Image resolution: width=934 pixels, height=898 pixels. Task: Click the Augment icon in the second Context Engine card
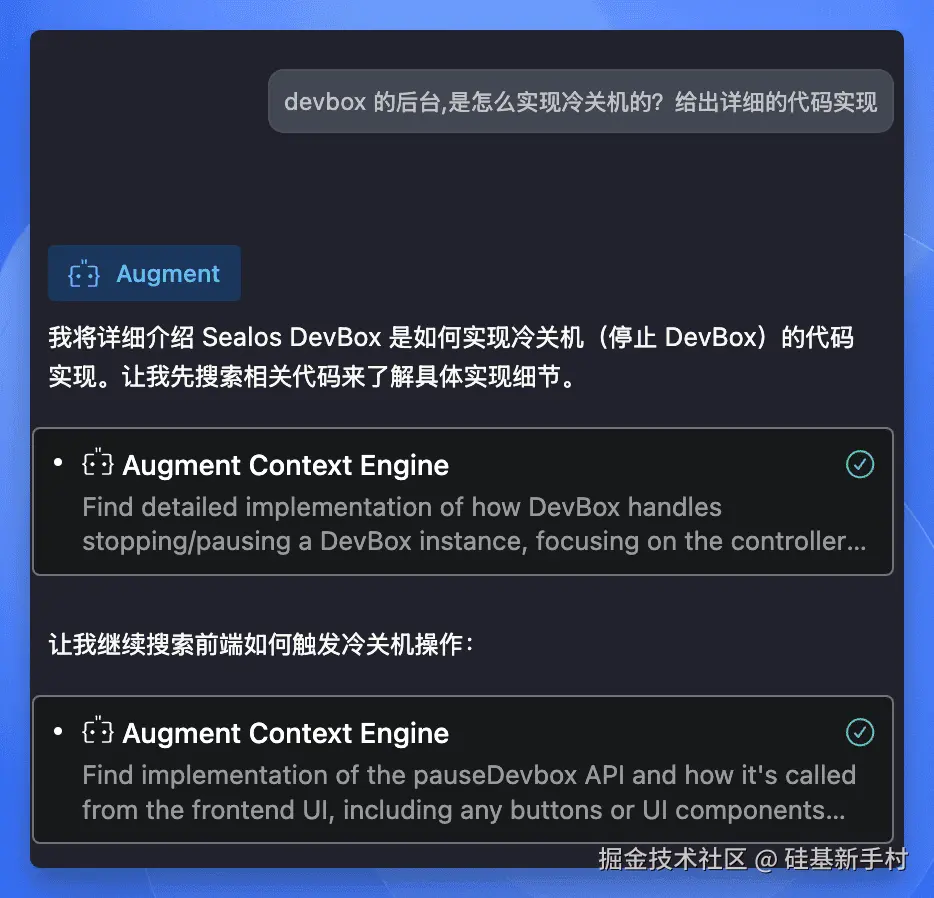click(98, 731)
